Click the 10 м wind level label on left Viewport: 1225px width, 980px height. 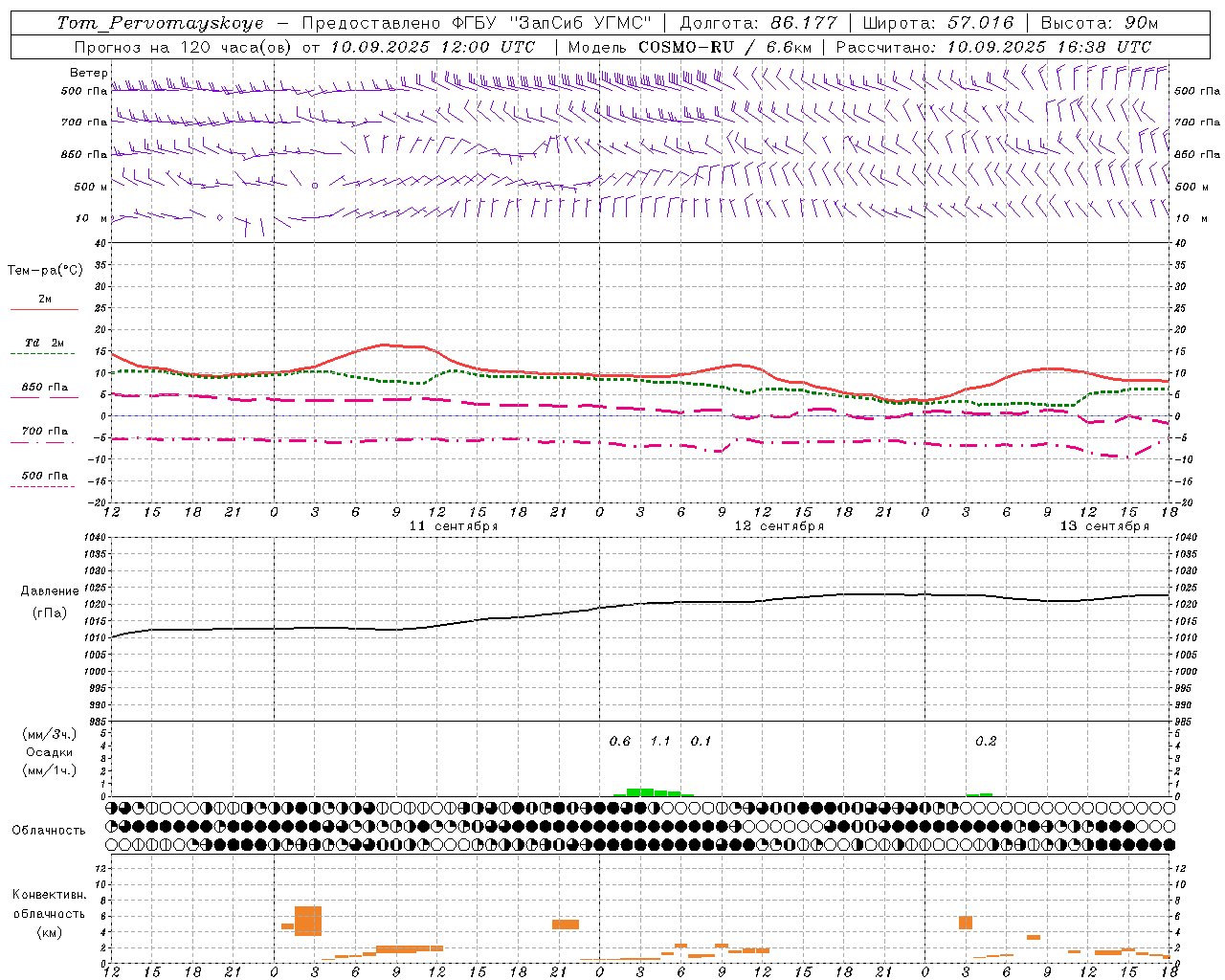[x=91, y=218]
